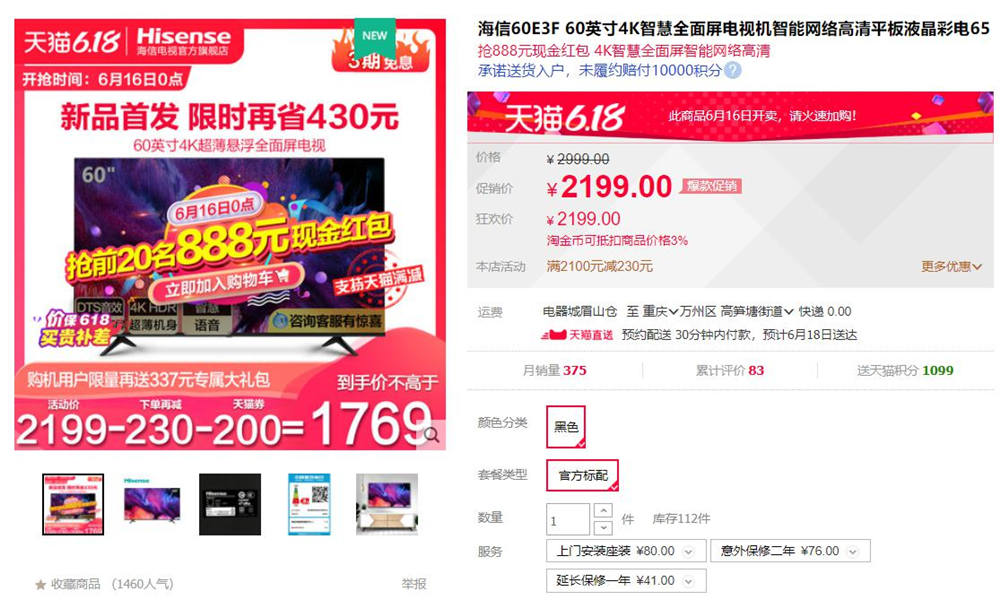Click the 举报 report link
Viewport: 1000px width, 608px height.
coord(413,584)
